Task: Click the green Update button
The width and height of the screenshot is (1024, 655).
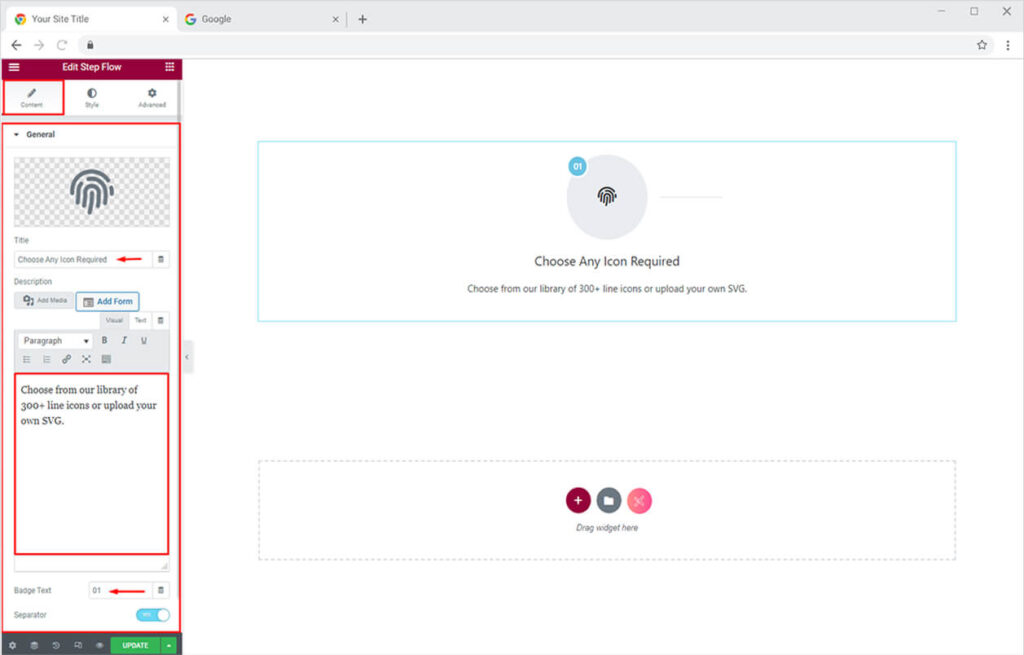Action: 135,646
